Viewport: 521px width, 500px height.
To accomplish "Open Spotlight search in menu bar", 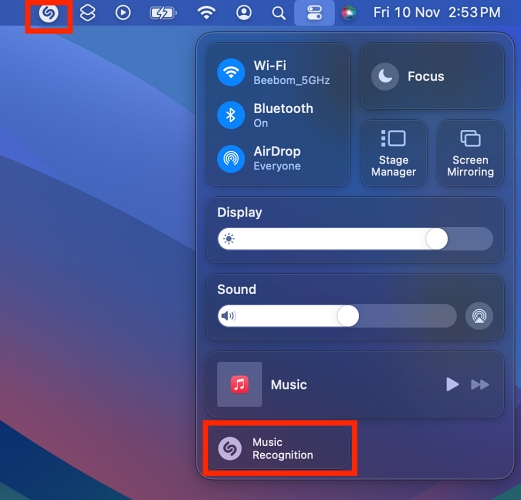I will [x=279, y=13].
